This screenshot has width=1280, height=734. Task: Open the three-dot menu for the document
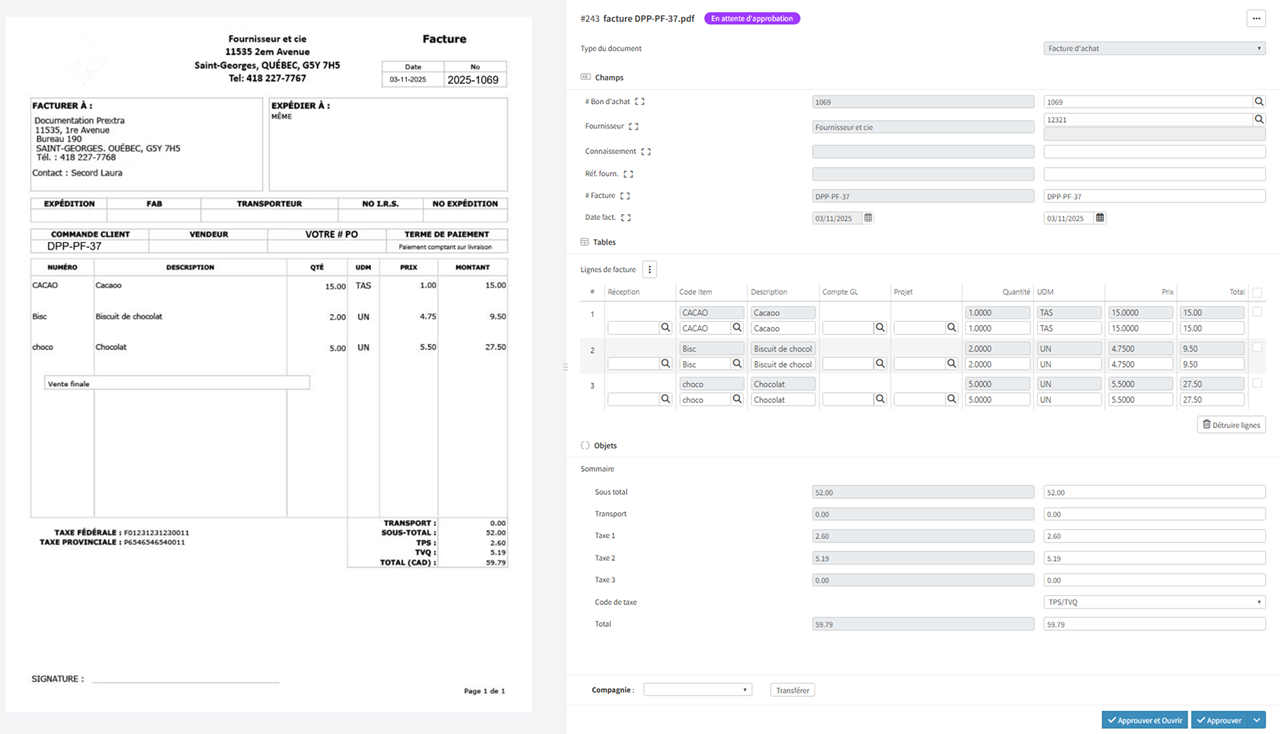click(x=1256, y=19)
